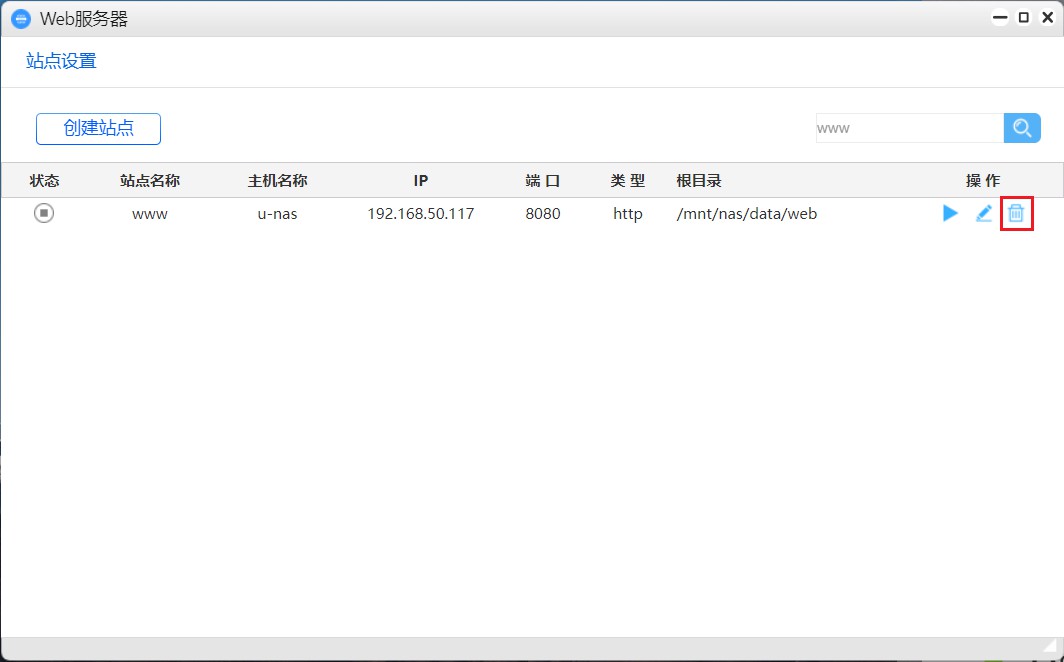Click the Web服务器 logo in the title bar
Image resolution: width=1064 pixels, height=662 pixels.
pyautogui.click(x=19, y=17)
